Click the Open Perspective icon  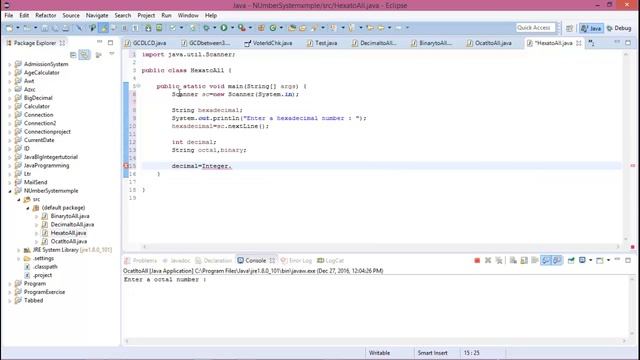[569, 28]
